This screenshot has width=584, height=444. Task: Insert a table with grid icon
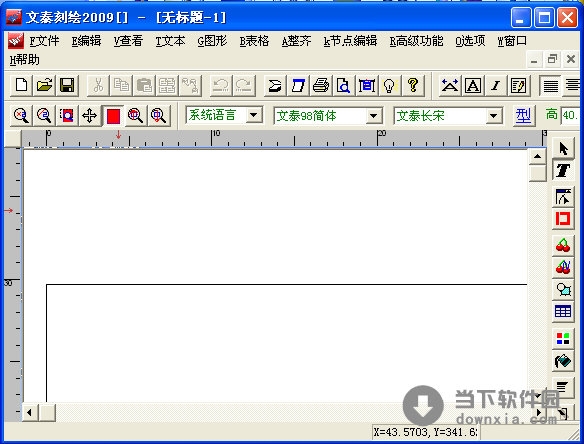(x=563, y=311)
